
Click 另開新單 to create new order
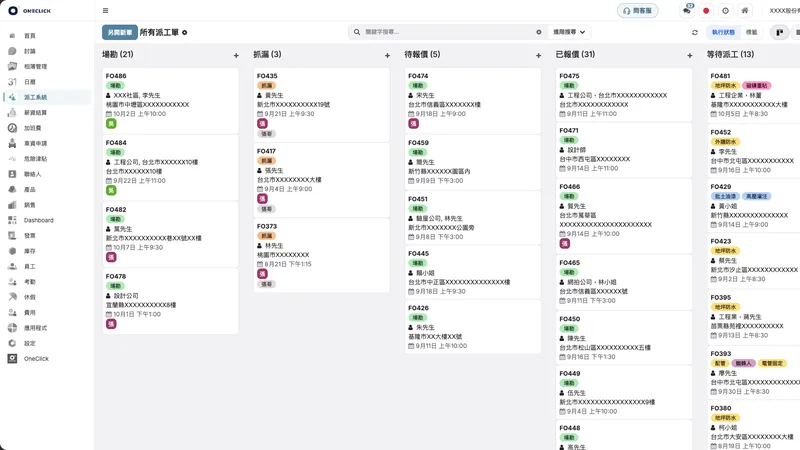tap(120, 32)
